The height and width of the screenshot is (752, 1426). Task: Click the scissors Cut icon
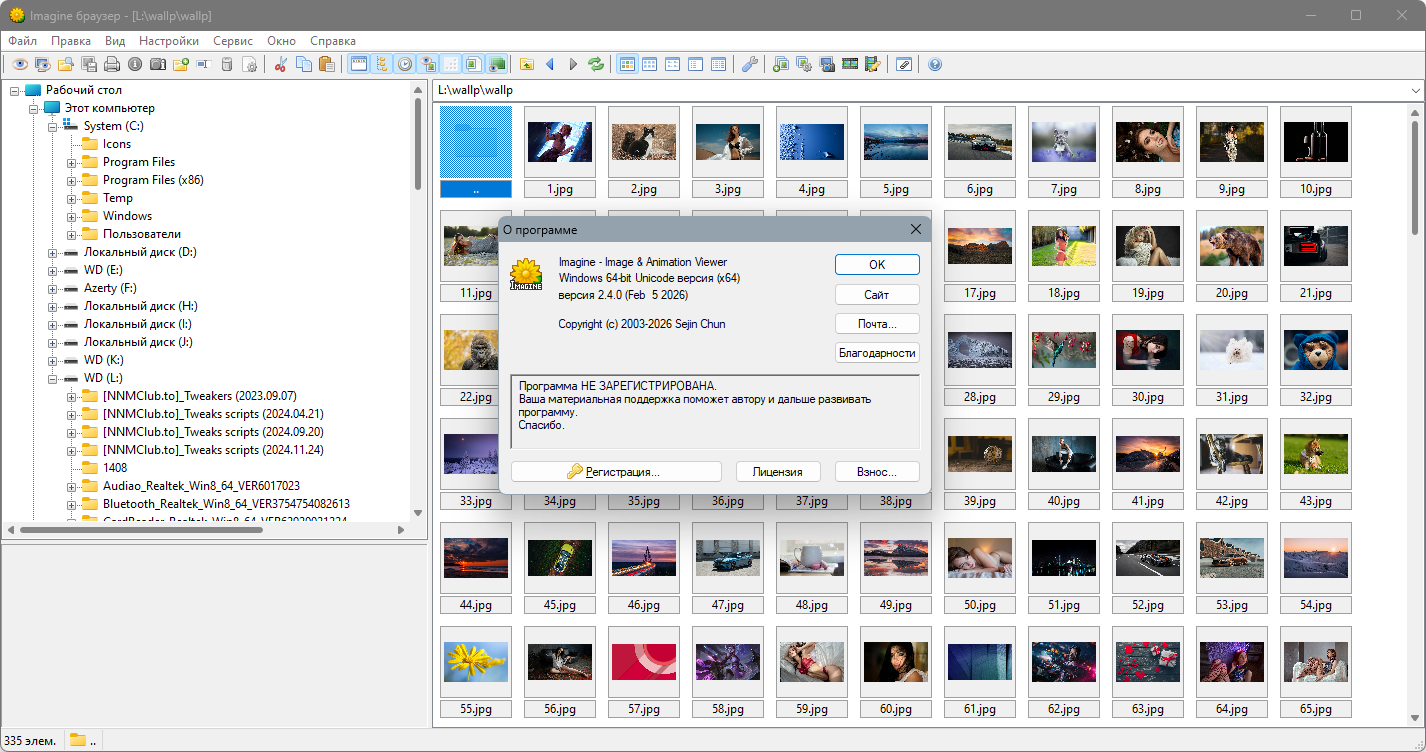coord(281,65)
